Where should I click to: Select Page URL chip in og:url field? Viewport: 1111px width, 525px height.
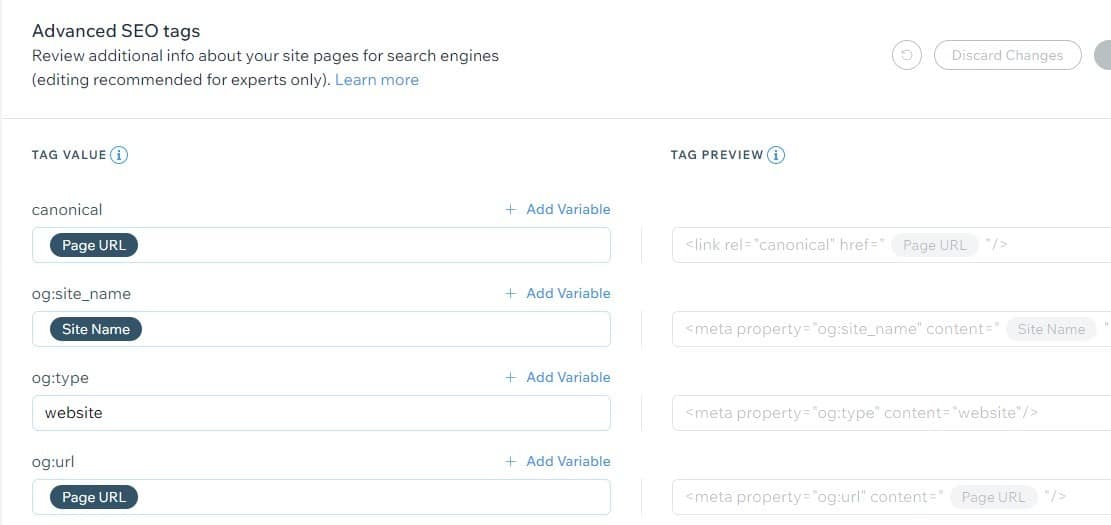94,497
